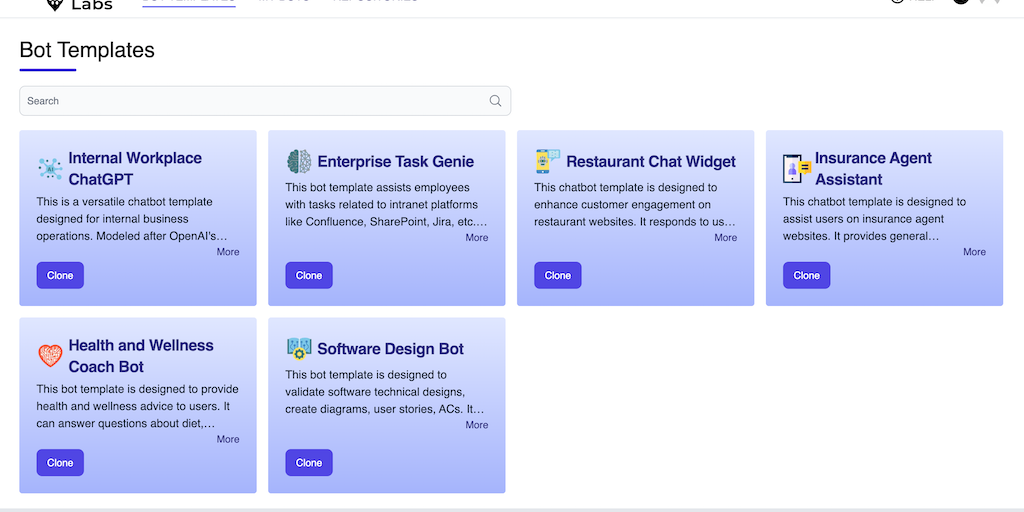Expand Health and Wellness Coach Bot description
Viewport: 1024px width, 512px height.
coord(228,439)
